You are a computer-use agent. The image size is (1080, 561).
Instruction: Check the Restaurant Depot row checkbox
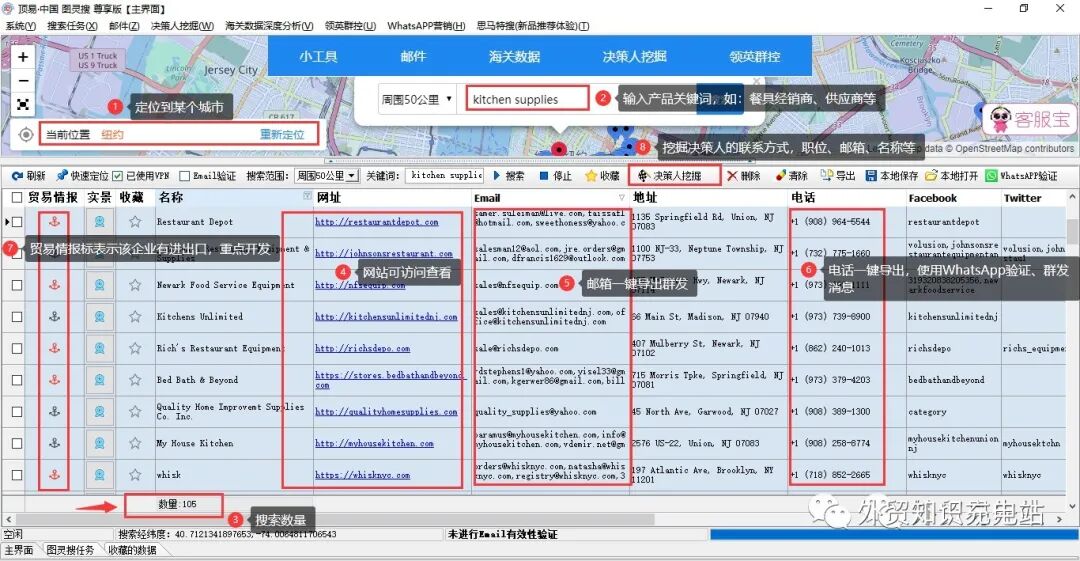click(x=17, y=222)
